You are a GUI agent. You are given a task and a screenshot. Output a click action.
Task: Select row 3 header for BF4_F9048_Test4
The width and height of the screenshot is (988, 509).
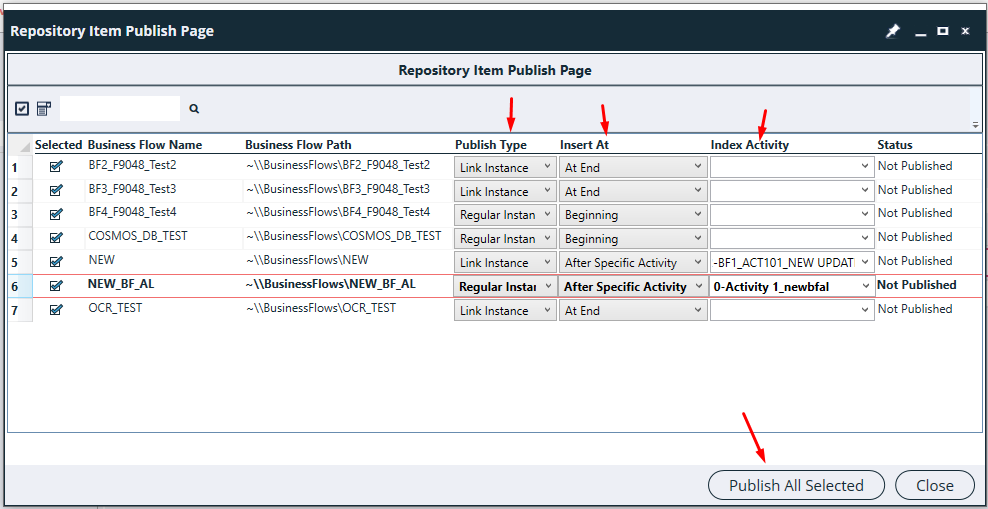[15, 214]
